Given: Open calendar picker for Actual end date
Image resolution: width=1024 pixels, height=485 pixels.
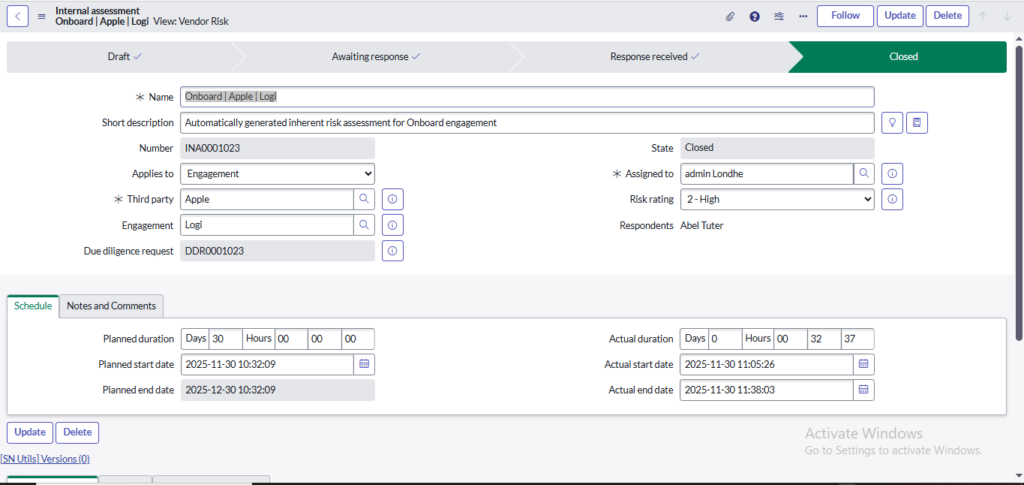Looking at the screenshot, I should (863, 389).
